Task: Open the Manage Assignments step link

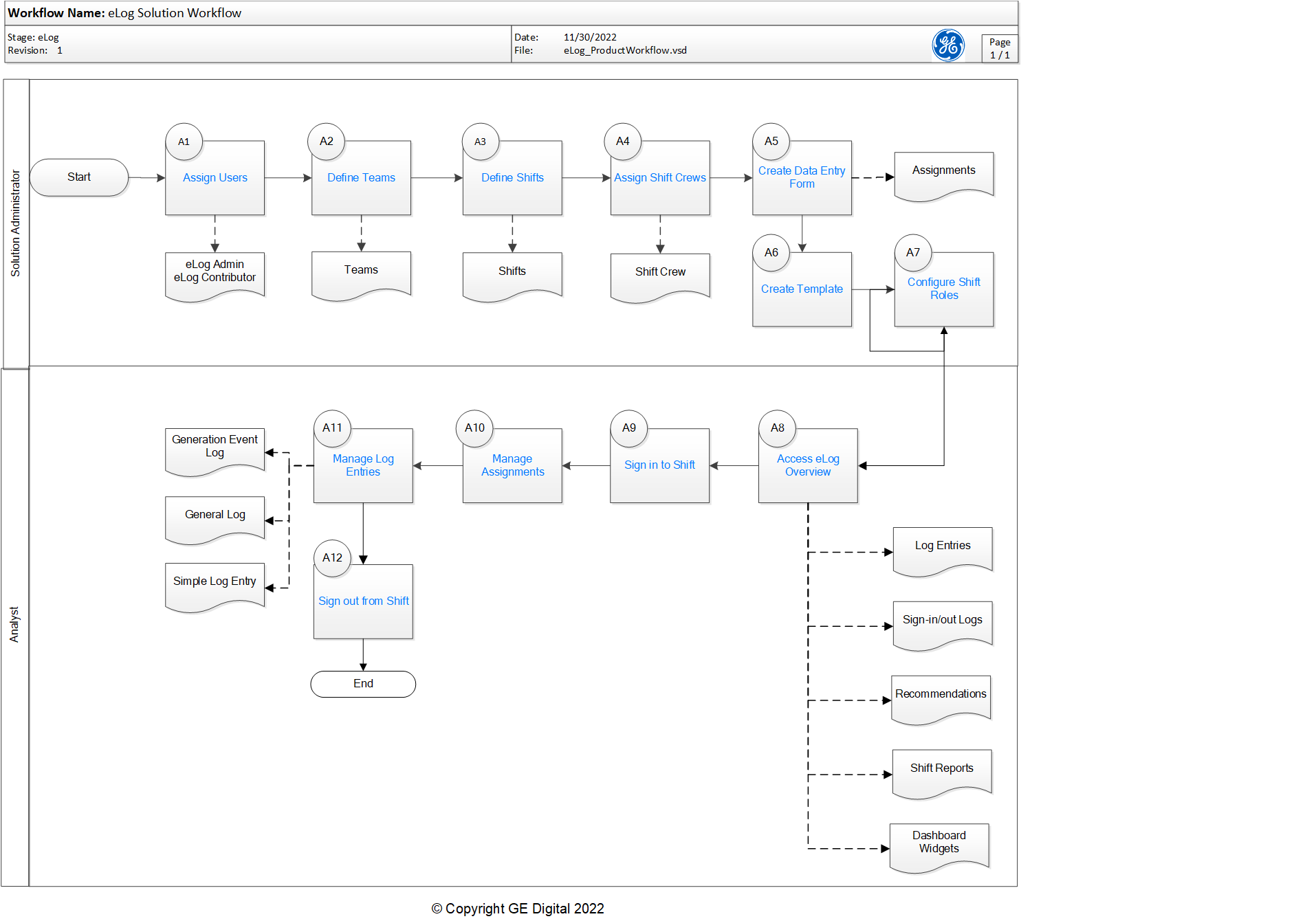Action: [512, 465]
